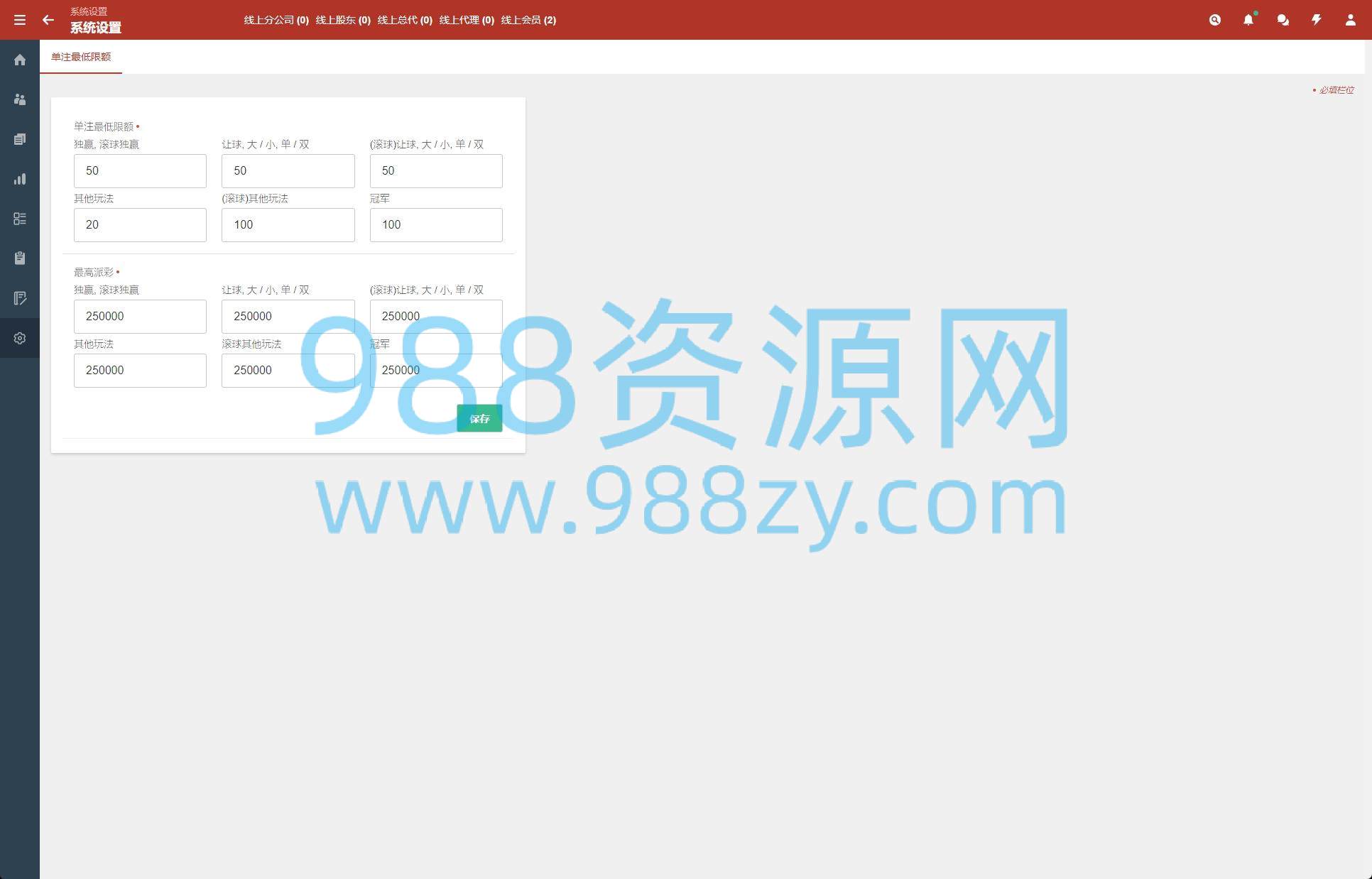Viewport: 1372px width, 879px height.
Task: Open the users icon in sidebar
Action: pos(20,99)
